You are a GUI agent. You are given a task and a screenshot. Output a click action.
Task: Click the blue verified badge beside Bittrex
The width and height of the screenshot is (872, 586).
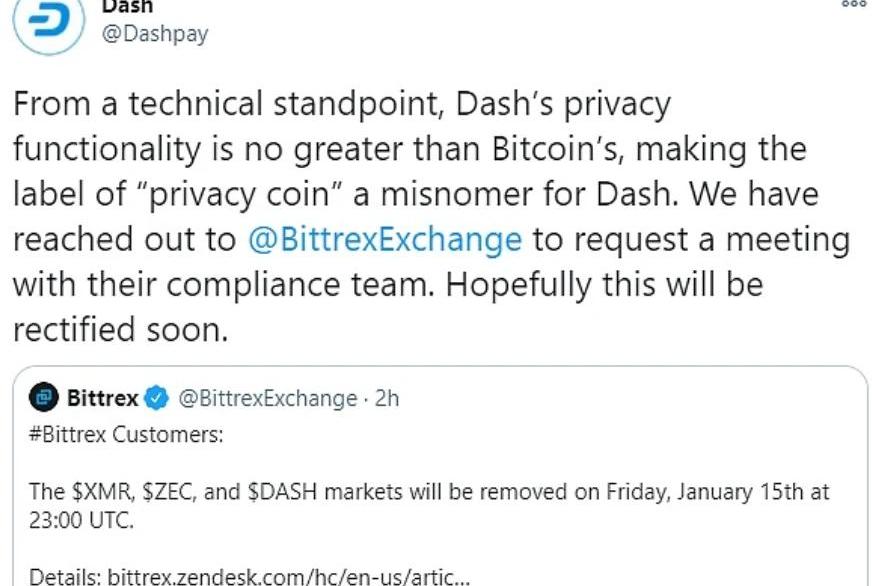[157, 399]
